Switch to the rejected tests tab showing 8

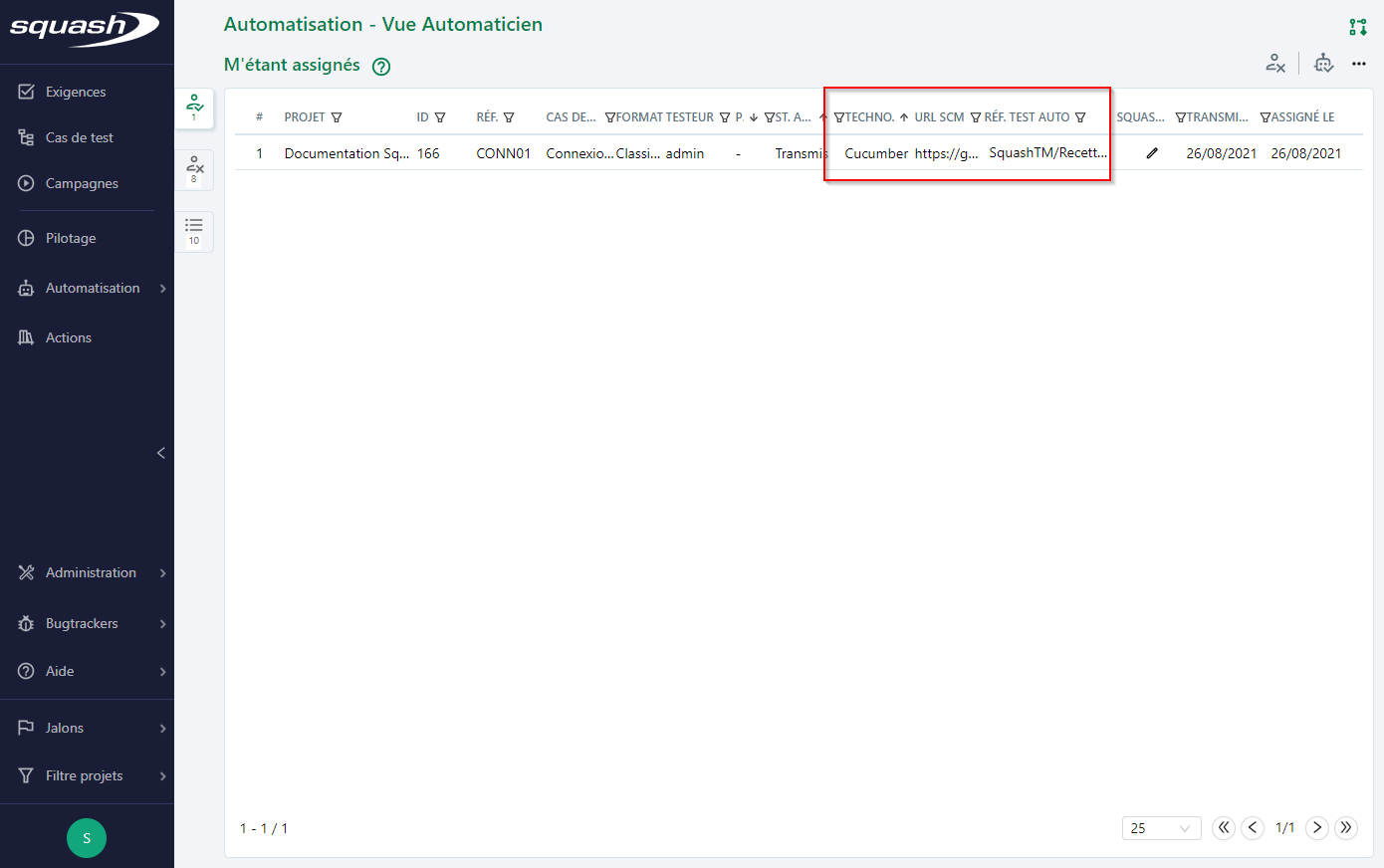(x=194, y=169)
